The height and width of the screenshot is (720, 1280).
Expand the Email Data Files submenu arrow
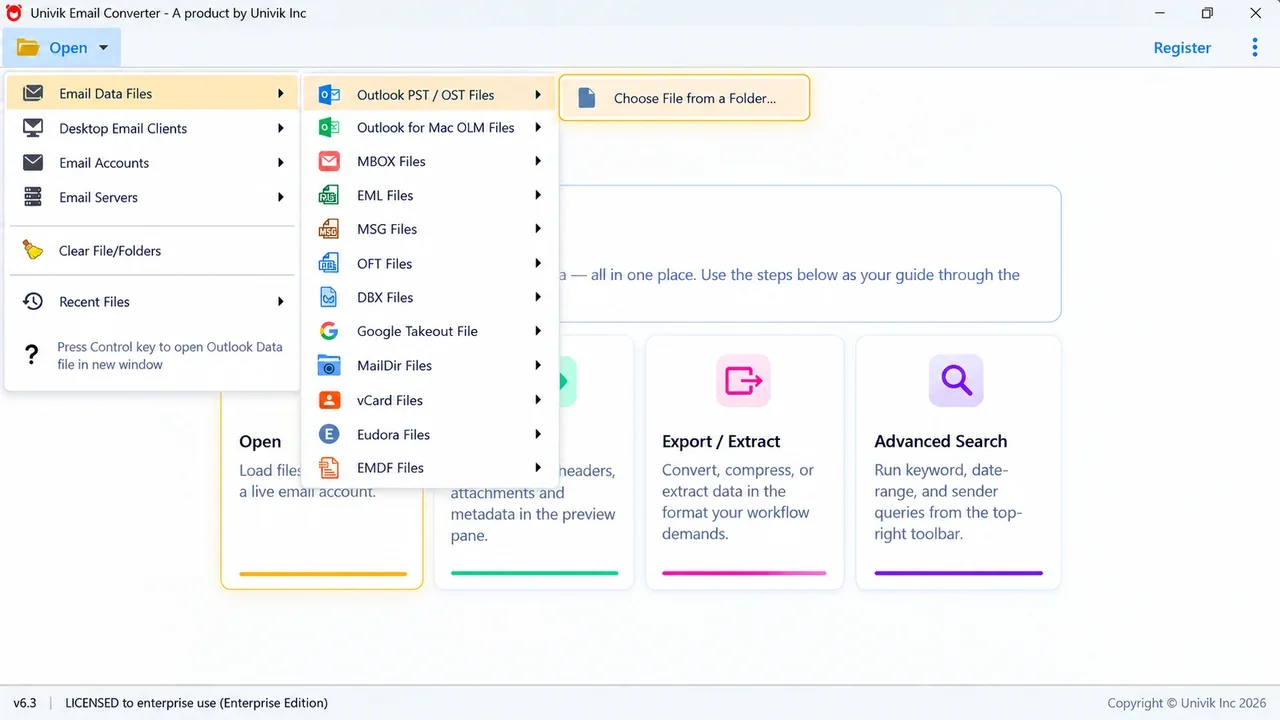click(x=281, y=93)
